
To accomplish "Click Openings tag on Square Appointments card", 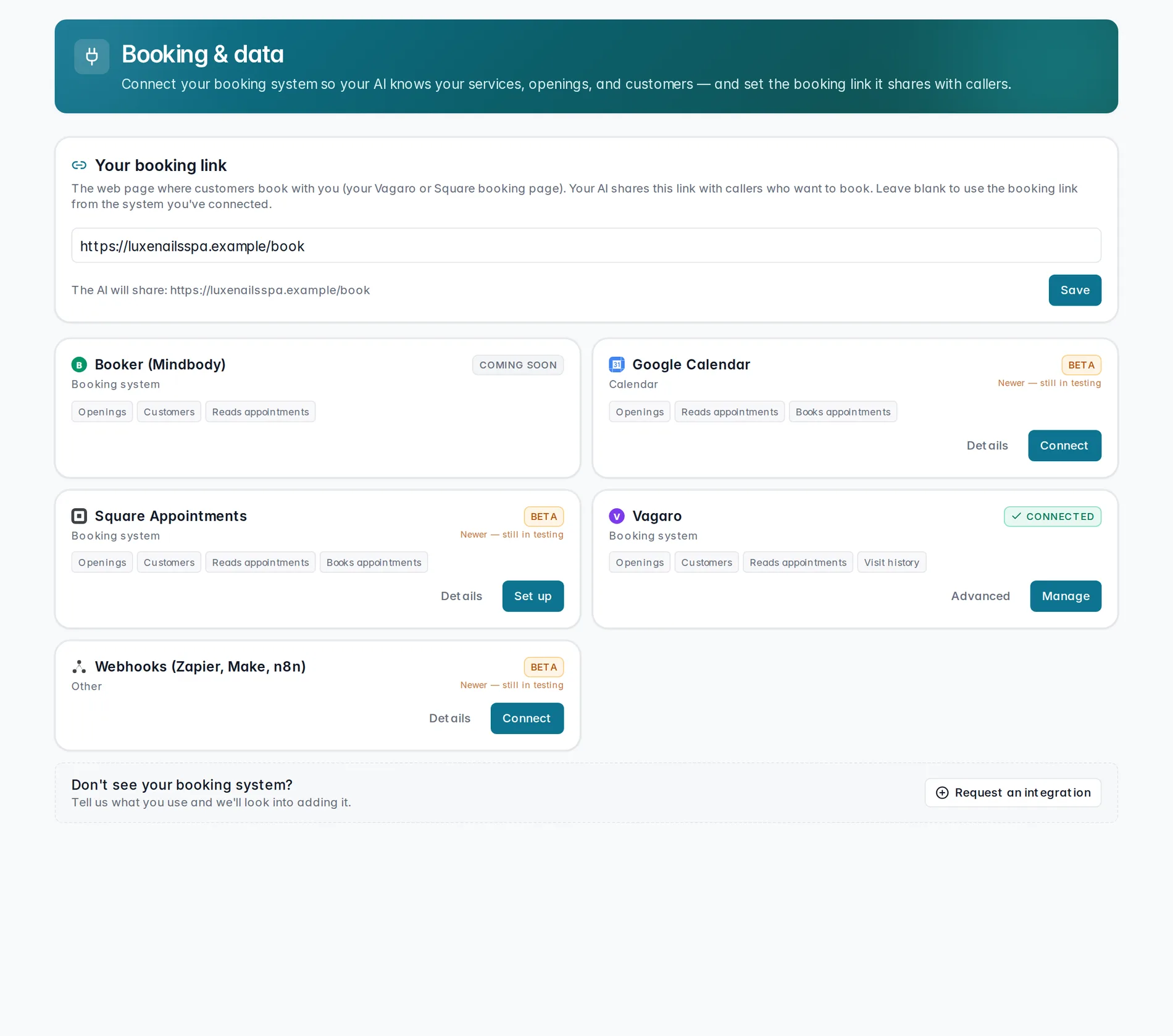I will pyautogui.click(x=102, y=562).
